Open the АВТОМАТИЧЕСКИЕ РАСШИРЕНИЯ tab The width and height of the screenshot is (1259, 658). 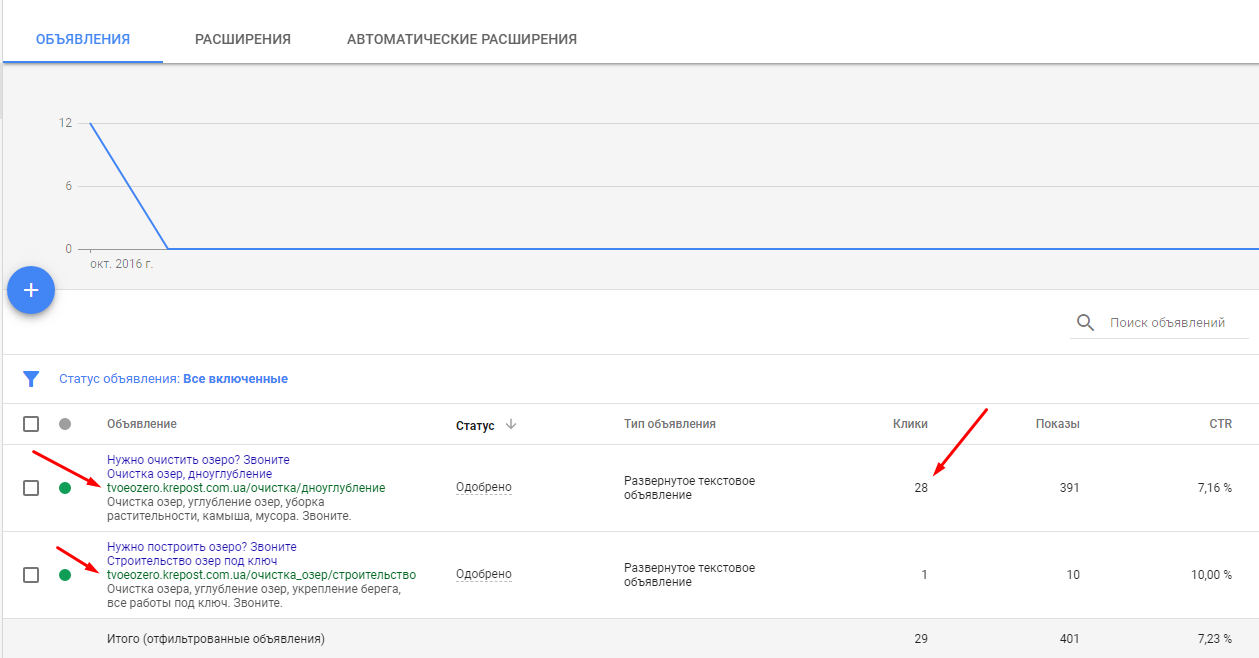click(462, 39)
